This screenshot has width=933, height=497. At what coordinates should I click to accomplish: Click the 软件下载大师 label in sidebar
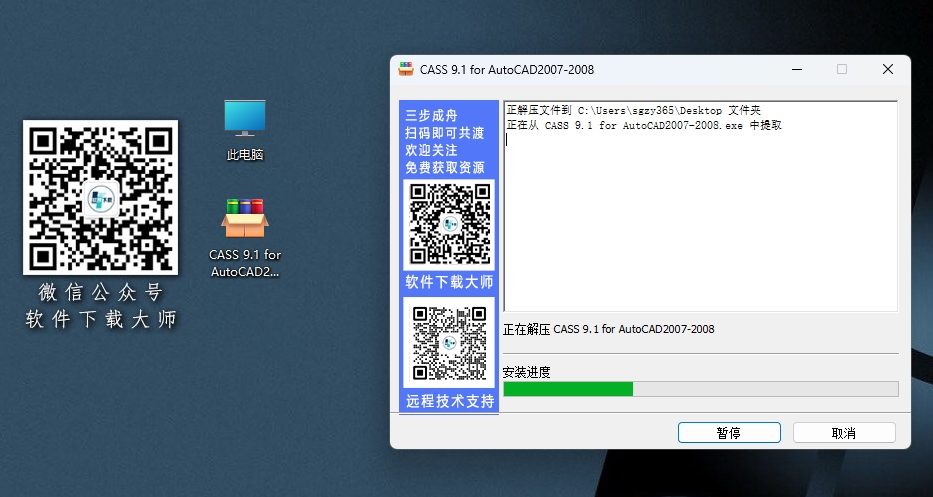pyautogui.click(x=449, y=282)
